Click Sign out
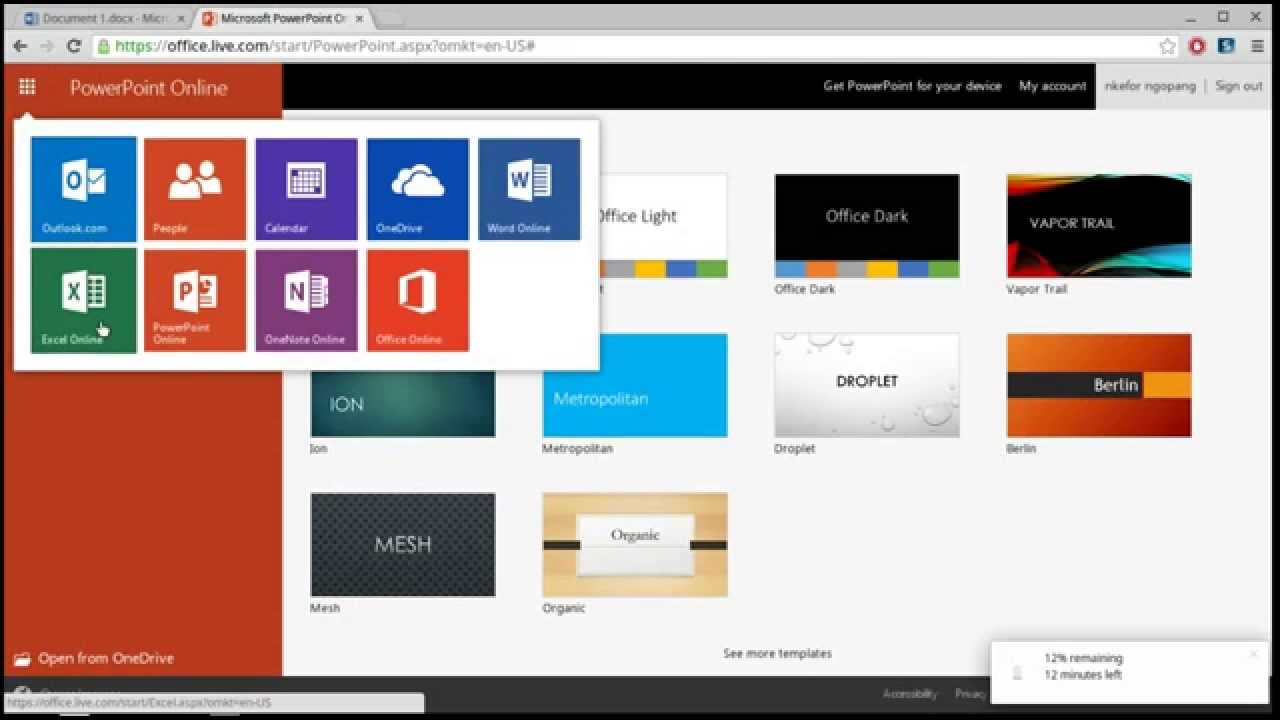Screen dimensions: 1280x720 point(1238,86)
